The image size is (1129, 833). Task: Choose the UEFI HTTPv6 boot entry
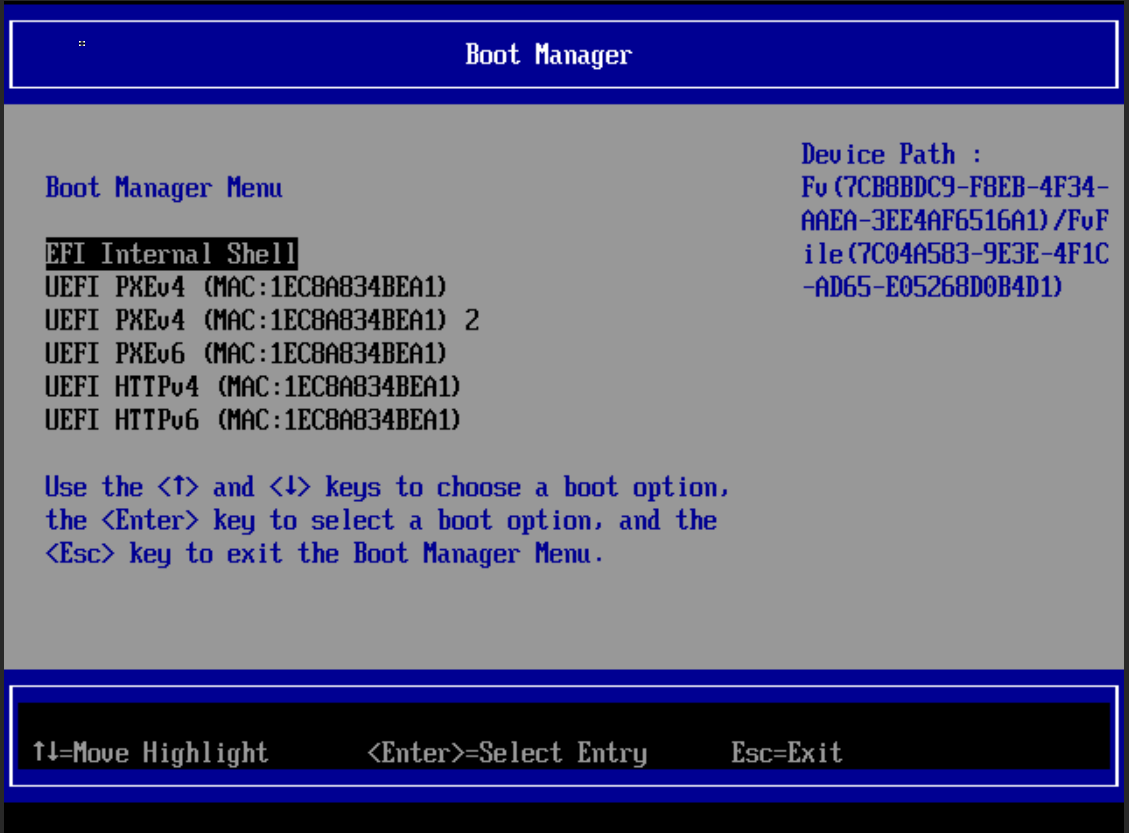pos(252,420)
